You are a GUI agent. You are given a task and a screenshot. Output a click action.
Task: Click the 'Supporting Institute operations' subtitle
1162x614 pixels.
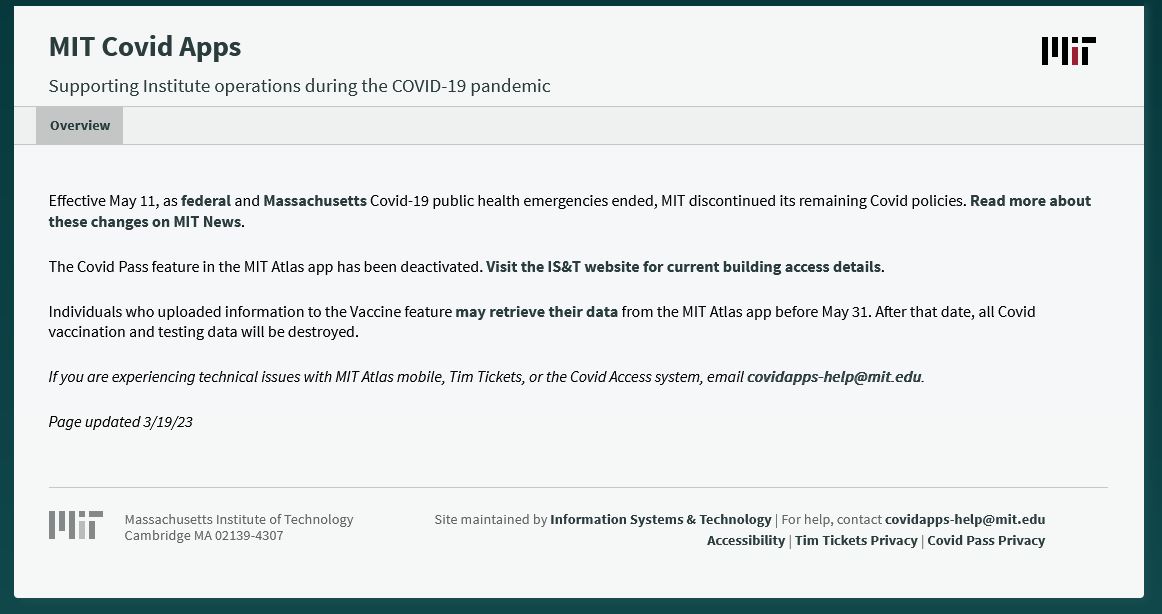(x=299, y=86)
